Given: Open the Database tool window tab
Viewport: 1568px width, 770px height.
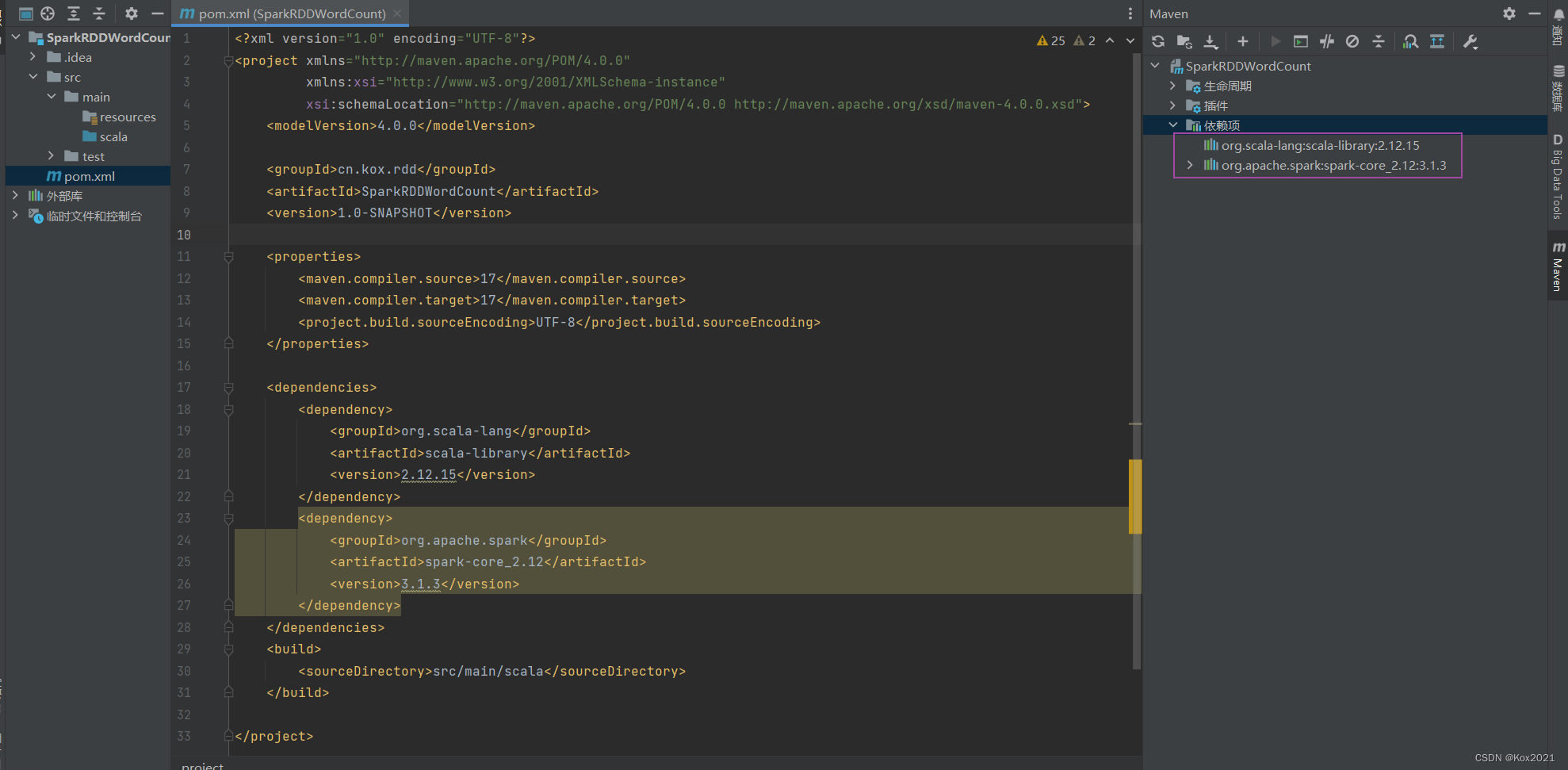Looking at the screenshot, I should 1558,87.
